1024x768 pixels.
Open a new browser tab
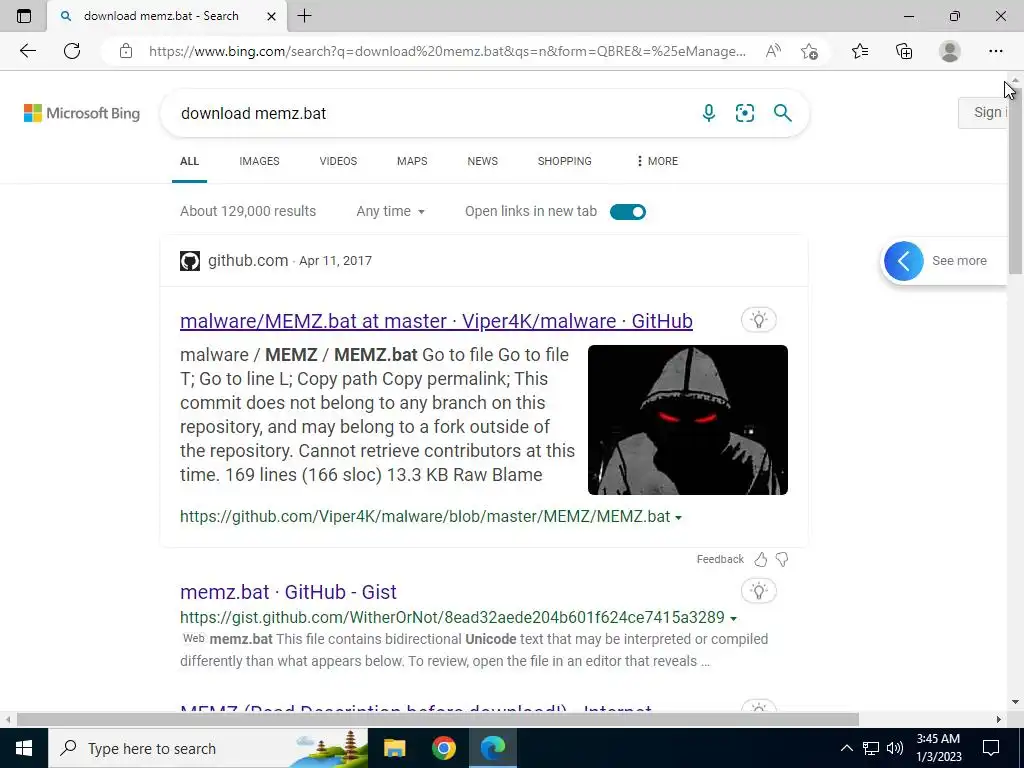pos(304,16)
